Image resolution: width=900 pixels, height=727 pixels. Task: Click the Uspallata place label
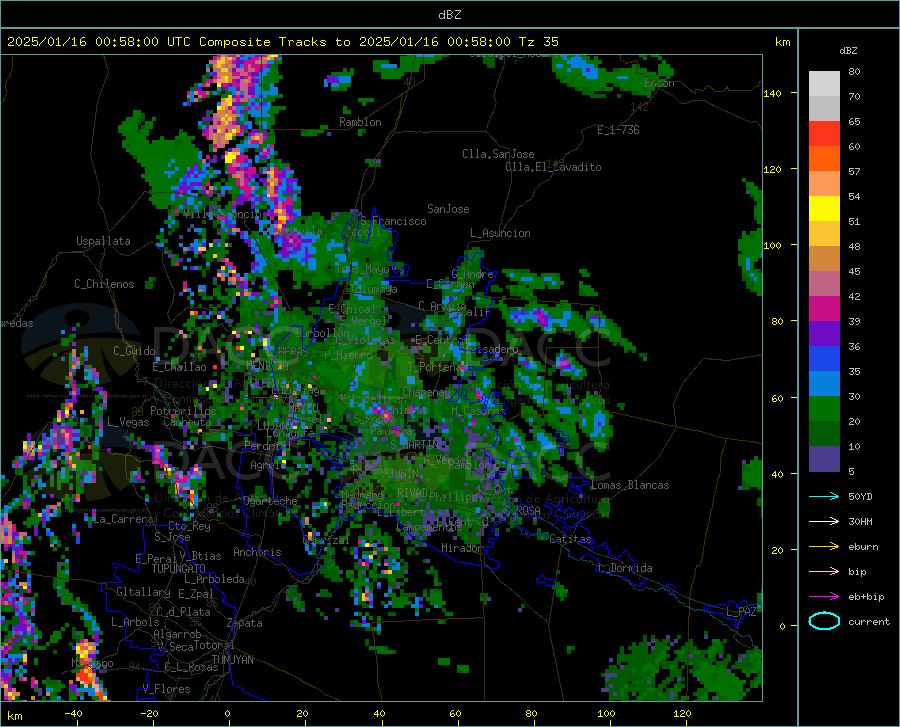(103, 241)
